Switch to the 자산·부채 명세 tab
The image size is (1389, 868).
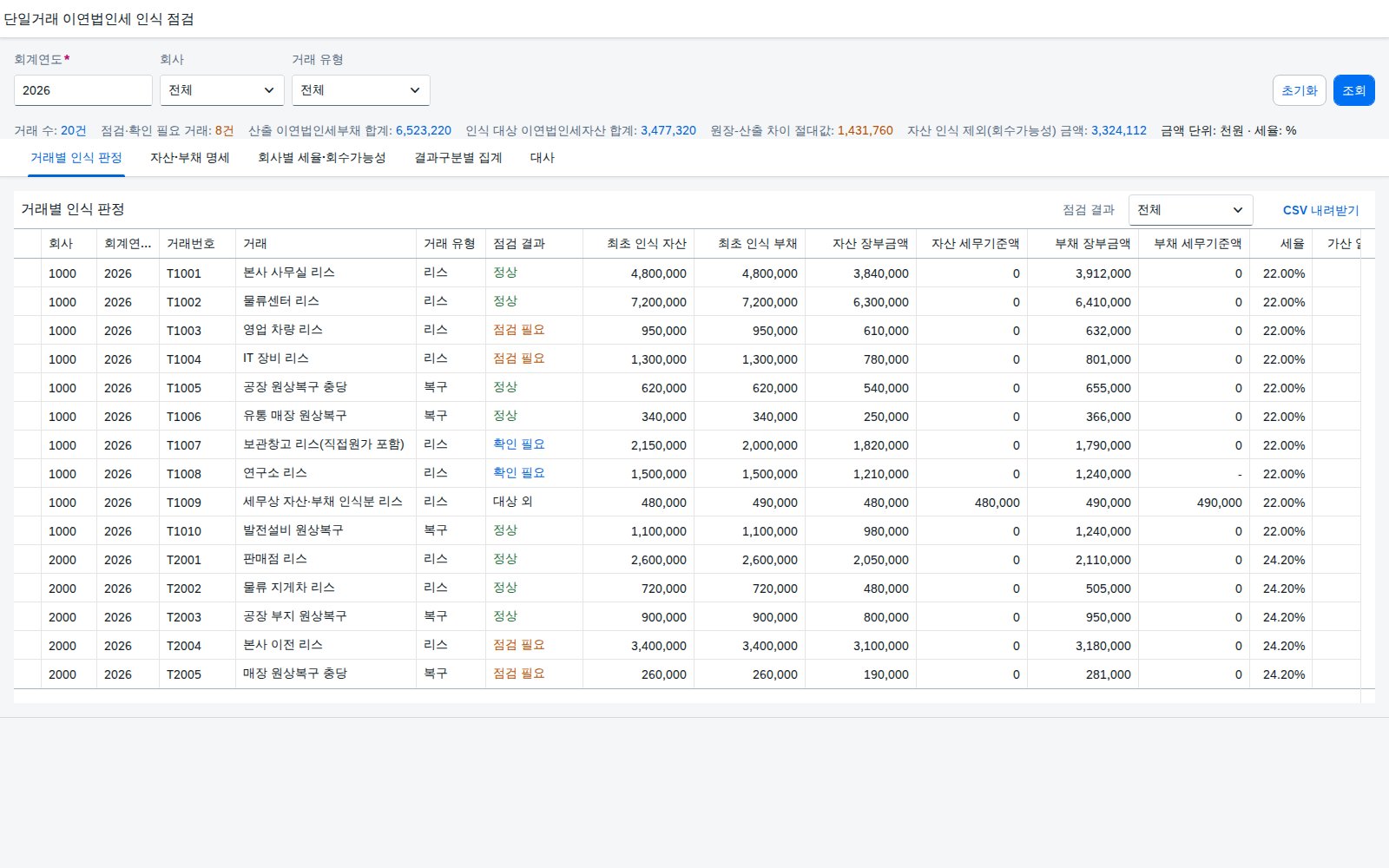point(190,158)
